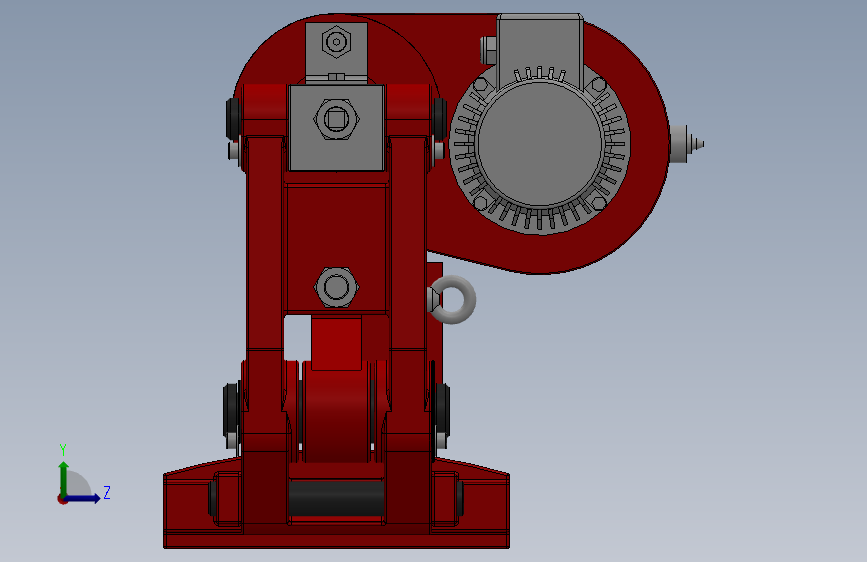Click the blue Z axis of the triad

point(82,498)
